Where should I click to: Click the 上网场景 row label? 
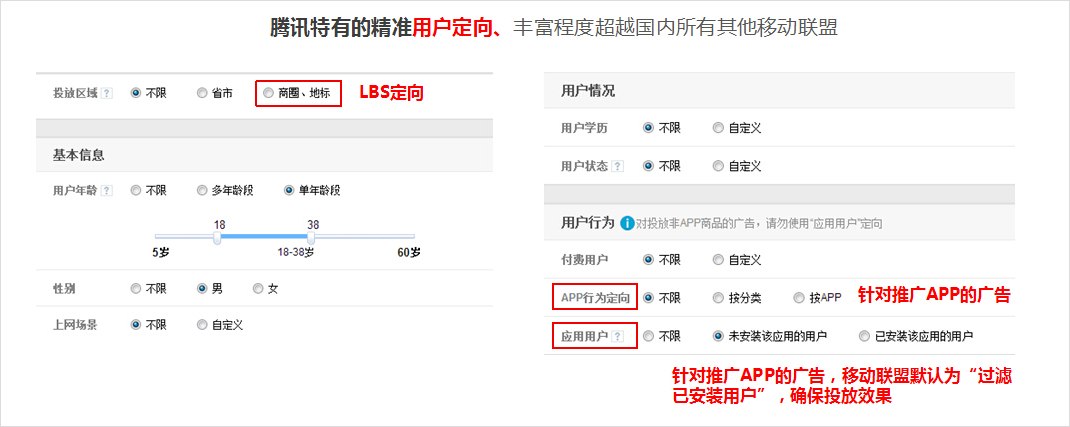point(75,325)
